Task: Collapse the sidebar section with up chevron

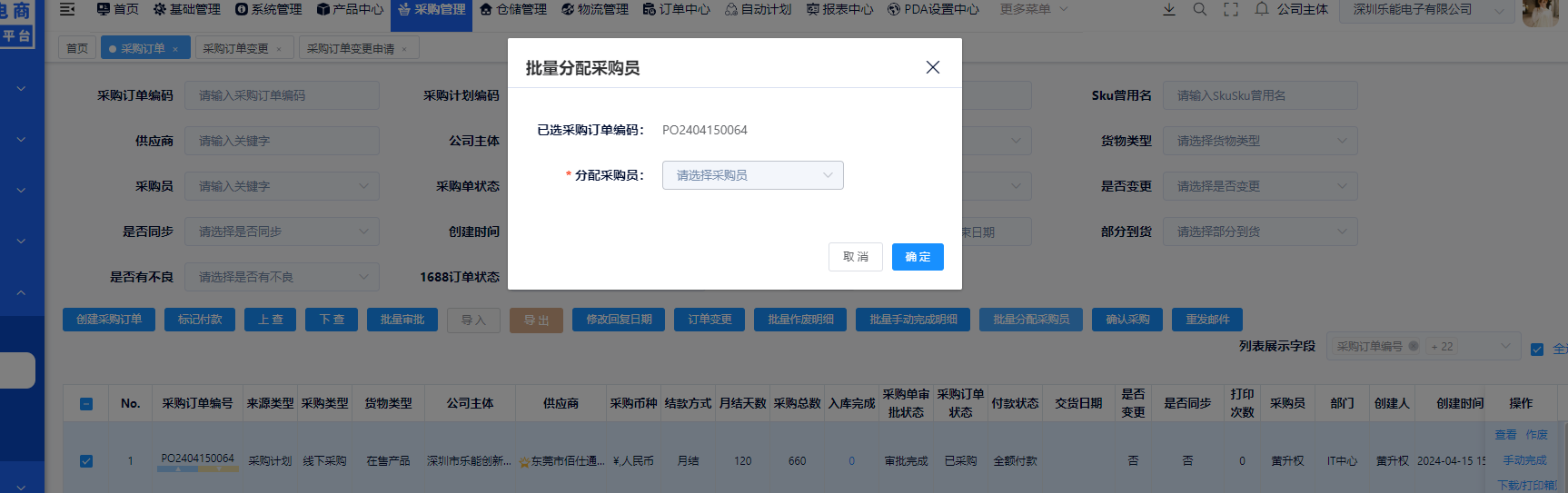Action: coord(21,292)
